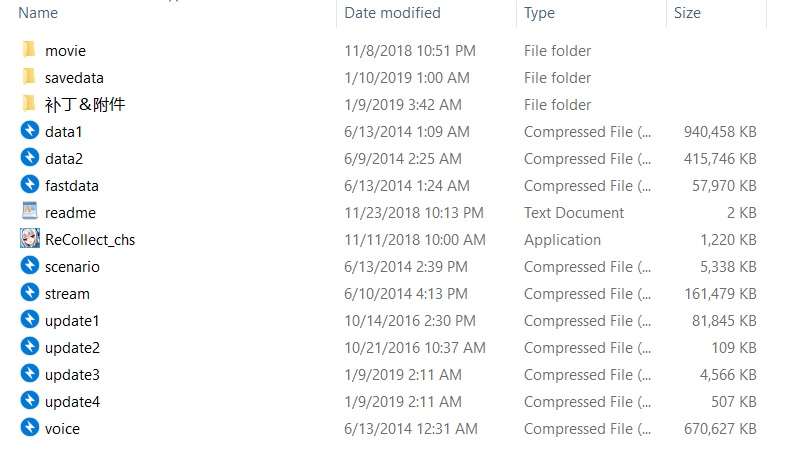Select the data2 file name
The width and height of the screenshot is (805, 455).
[64, 158]
